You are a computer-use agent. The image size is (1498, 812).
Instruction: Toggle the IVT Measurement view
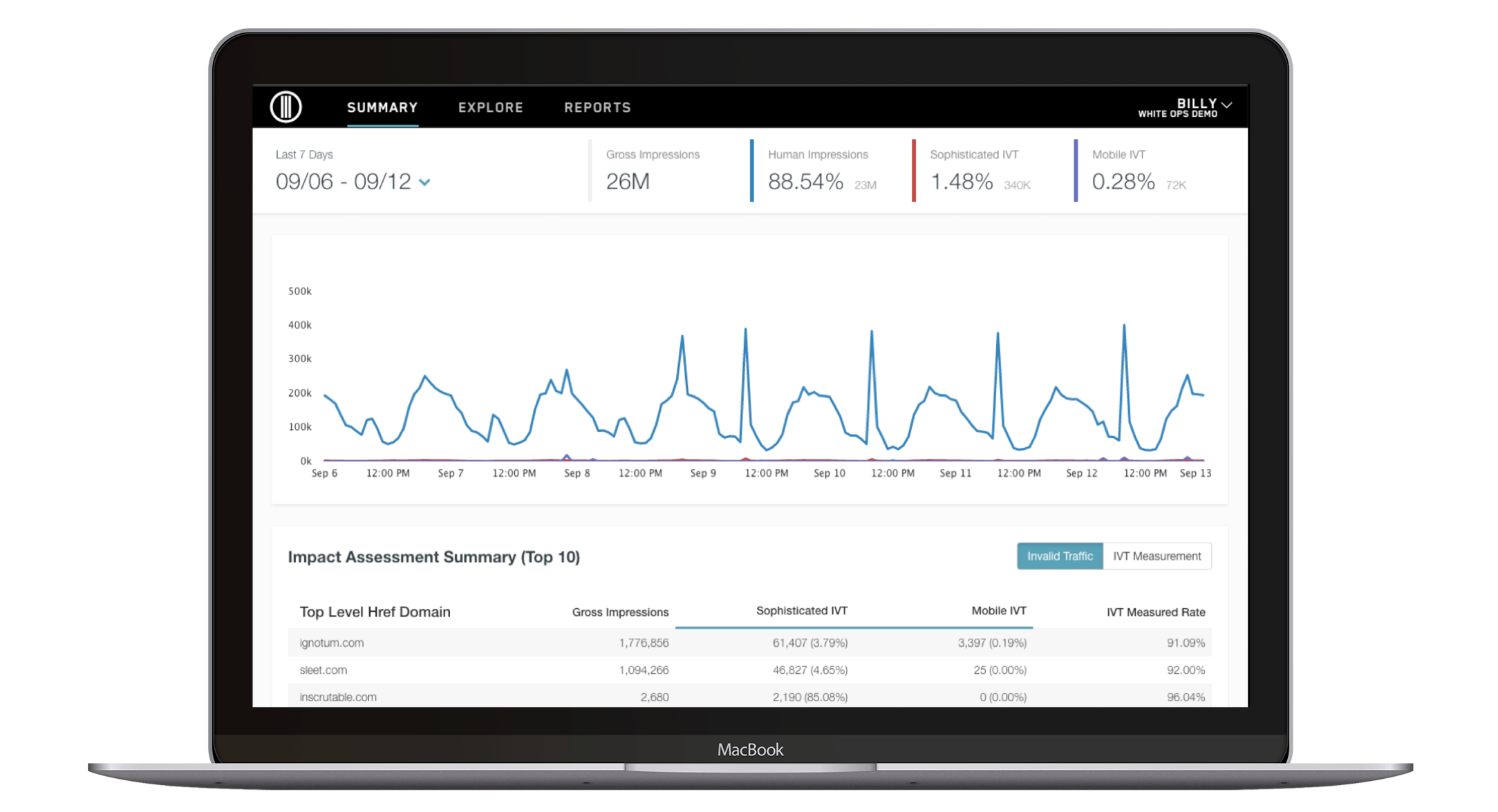tap(1157, 556)
